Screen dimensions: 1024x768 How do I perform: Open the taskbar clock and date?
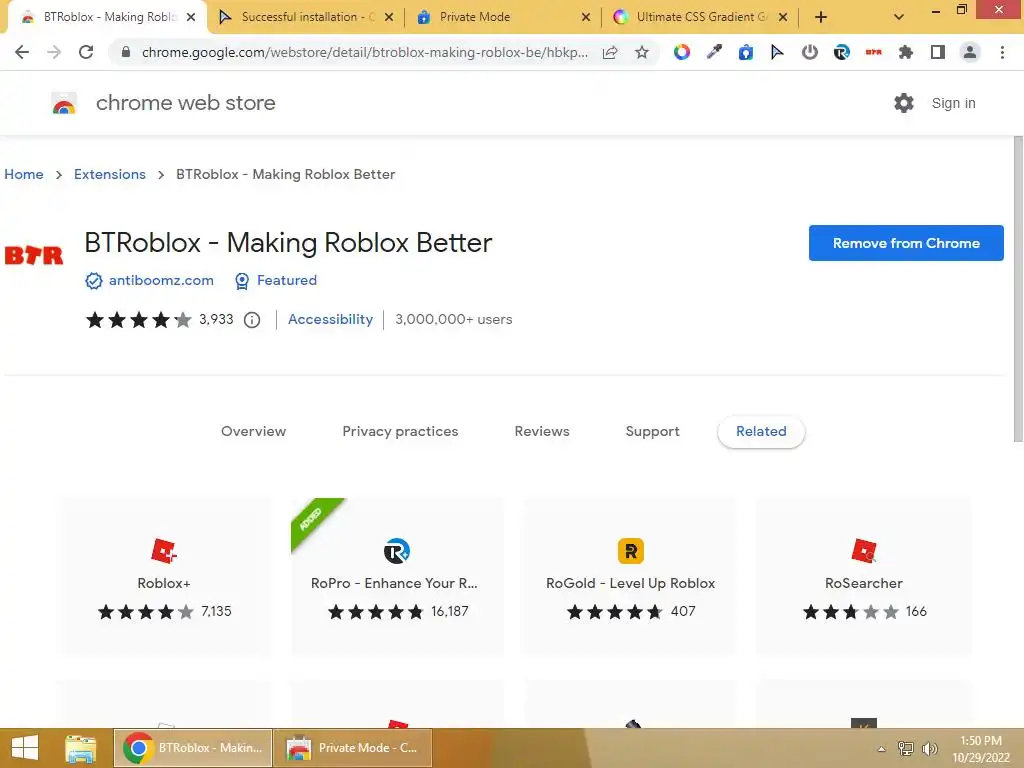[x=981, y=748]
